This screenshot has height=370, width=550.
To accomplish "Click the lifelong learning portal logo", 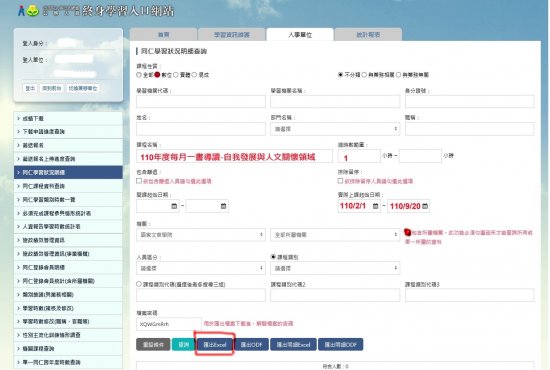I will (96, 11).
